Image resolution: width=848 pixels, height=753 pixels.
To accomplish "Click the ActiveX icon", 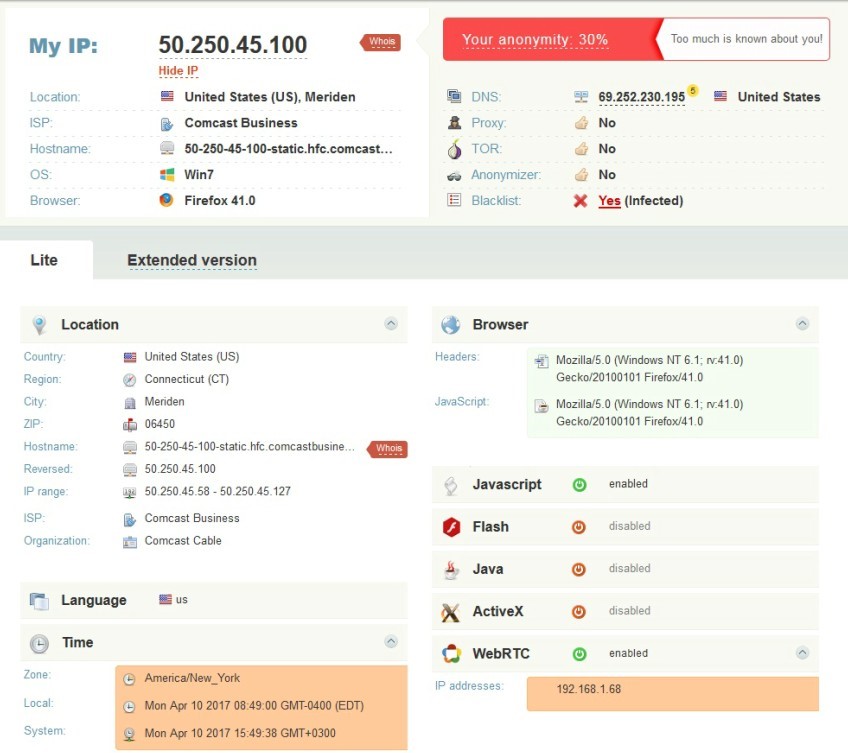I will [452, 611].
